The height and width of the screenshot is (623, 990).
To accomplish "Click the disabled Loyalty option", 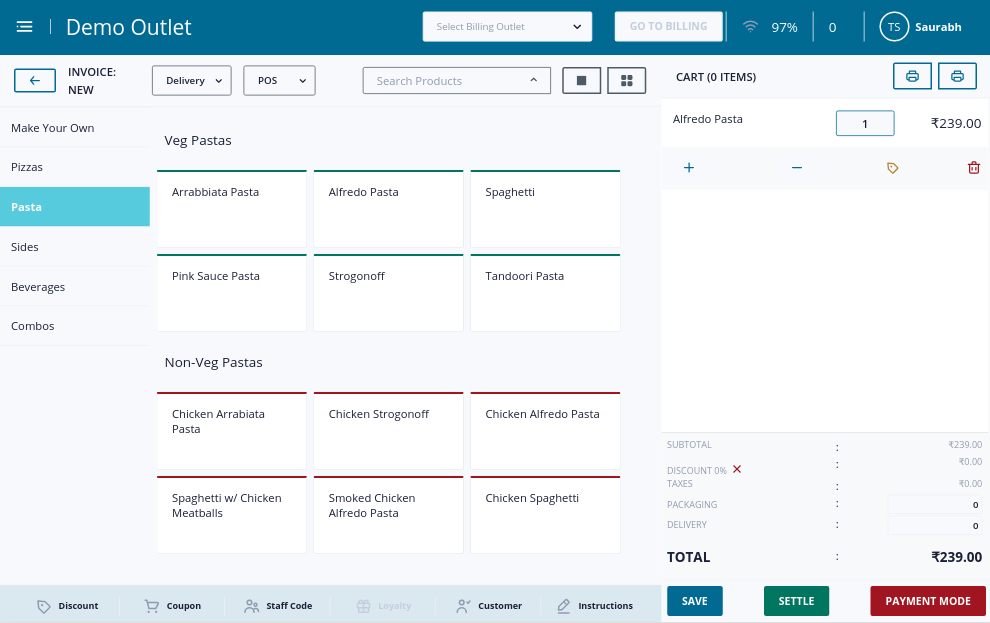I will pos(383,606).
